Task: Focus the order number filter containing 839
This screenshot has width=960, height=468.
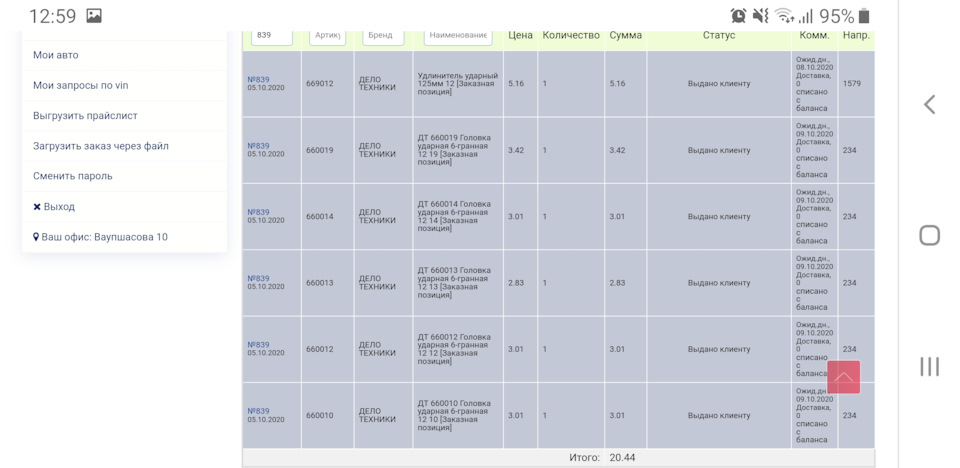Action: pos(271,35)
